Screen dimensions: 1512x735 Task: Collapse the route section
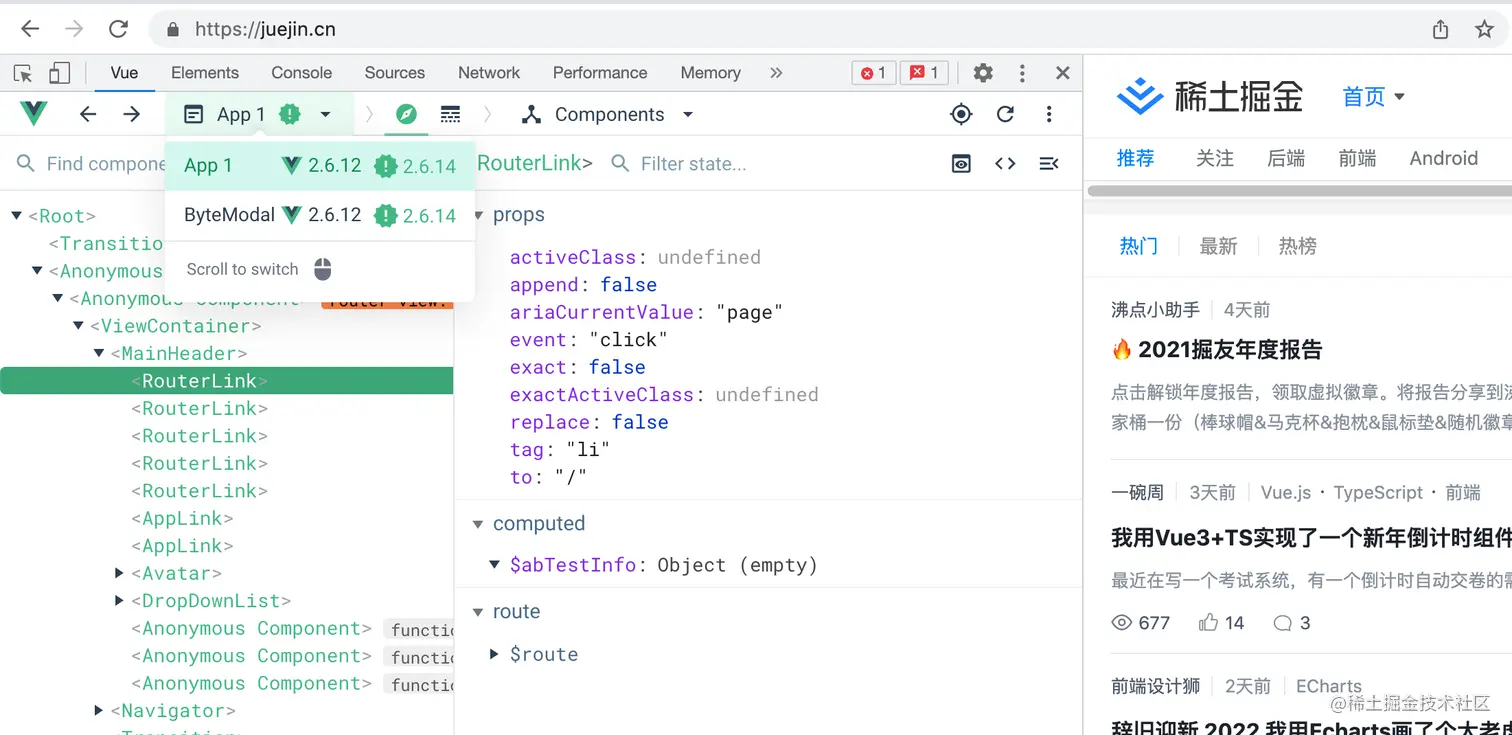coord(478,612)
